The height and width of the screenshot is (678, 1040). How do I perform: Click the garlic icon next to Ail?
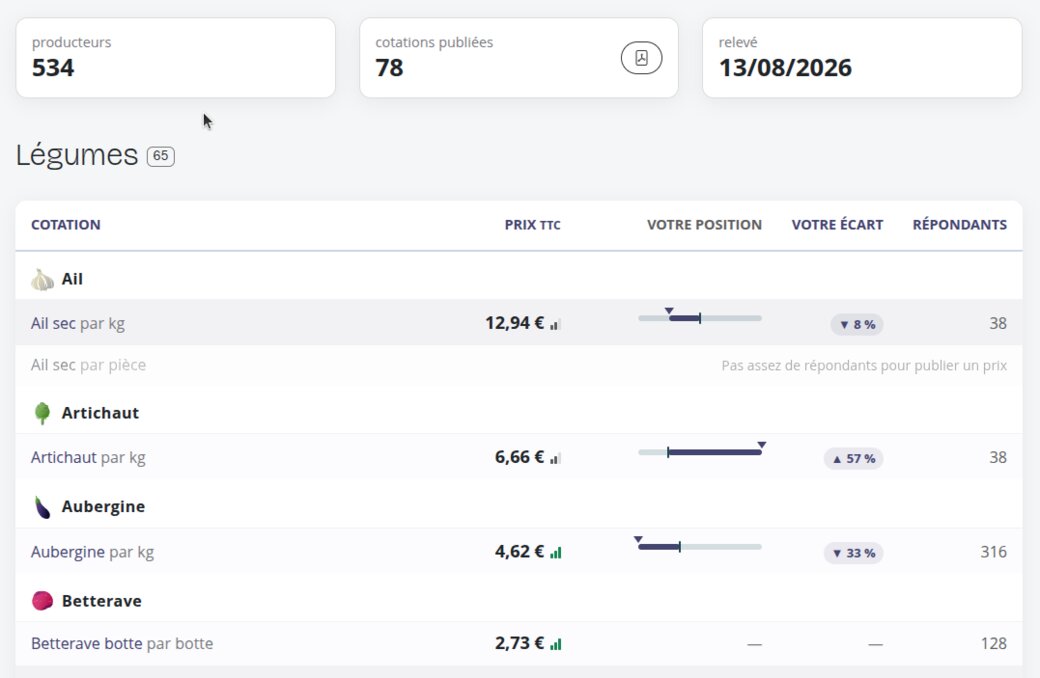tap(42, 279)
